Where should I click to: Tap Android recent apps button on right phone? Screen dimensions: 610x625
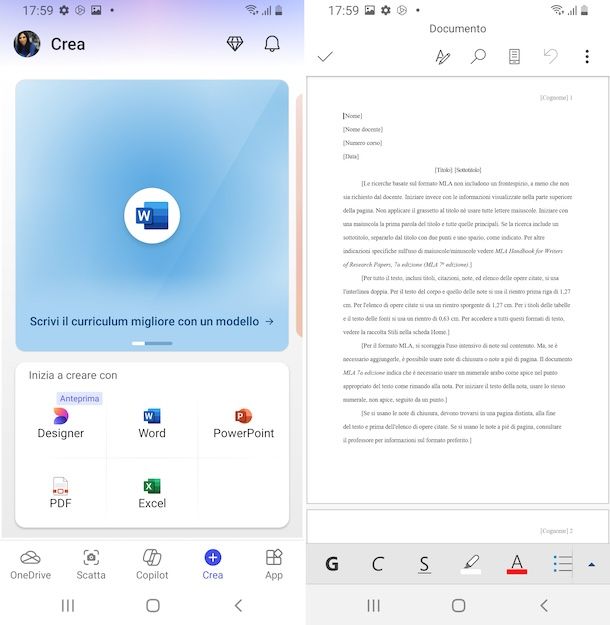point(373,605)
